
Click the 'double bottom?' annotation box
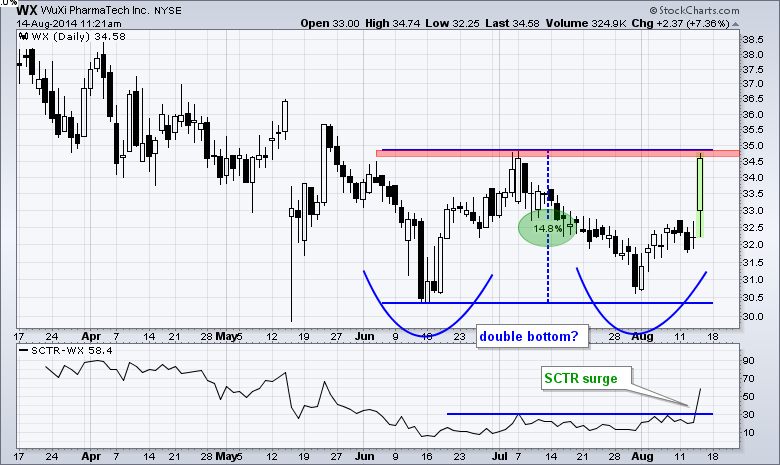532,337
